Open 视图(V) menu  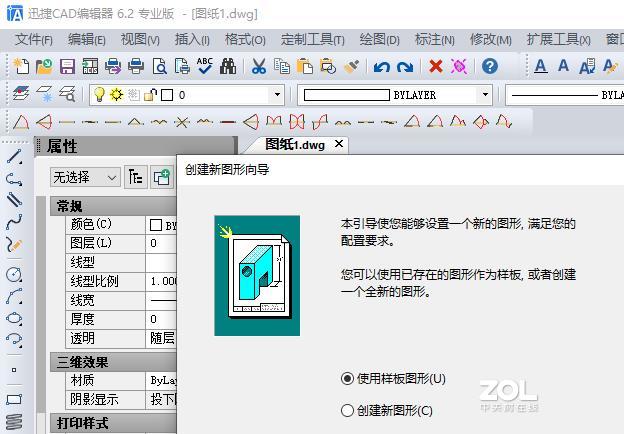tap(140, 40)
